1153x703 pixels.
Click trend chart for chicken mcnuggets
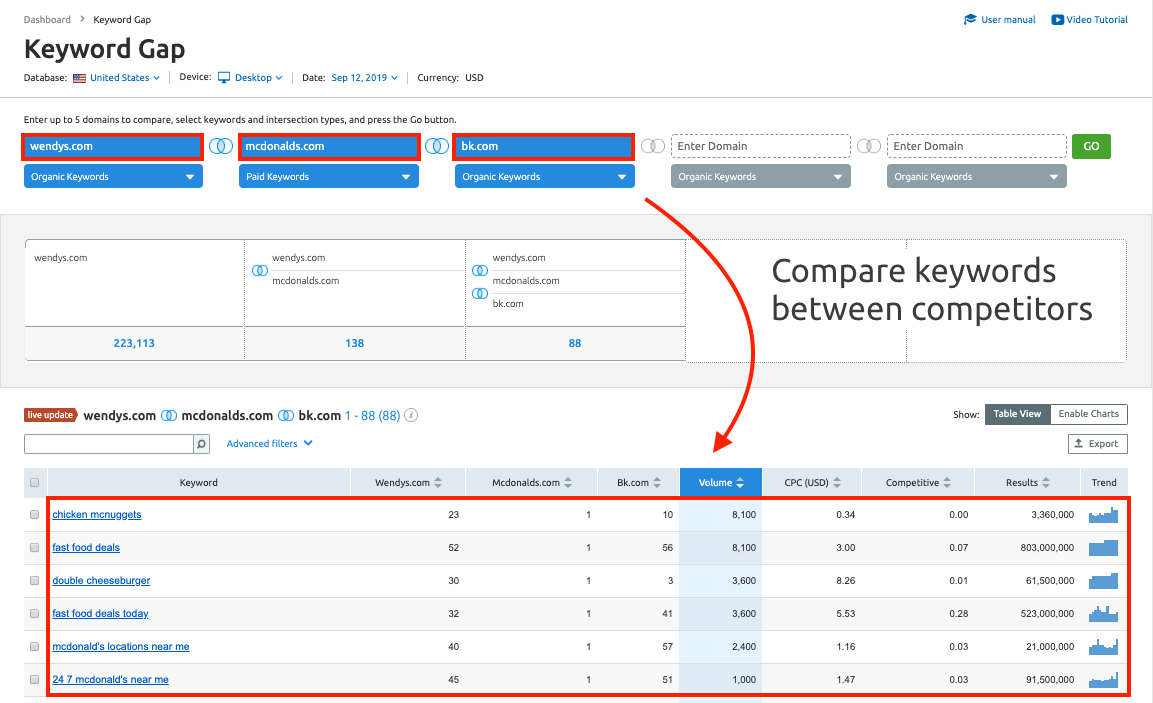click(x=1103, y=515)
